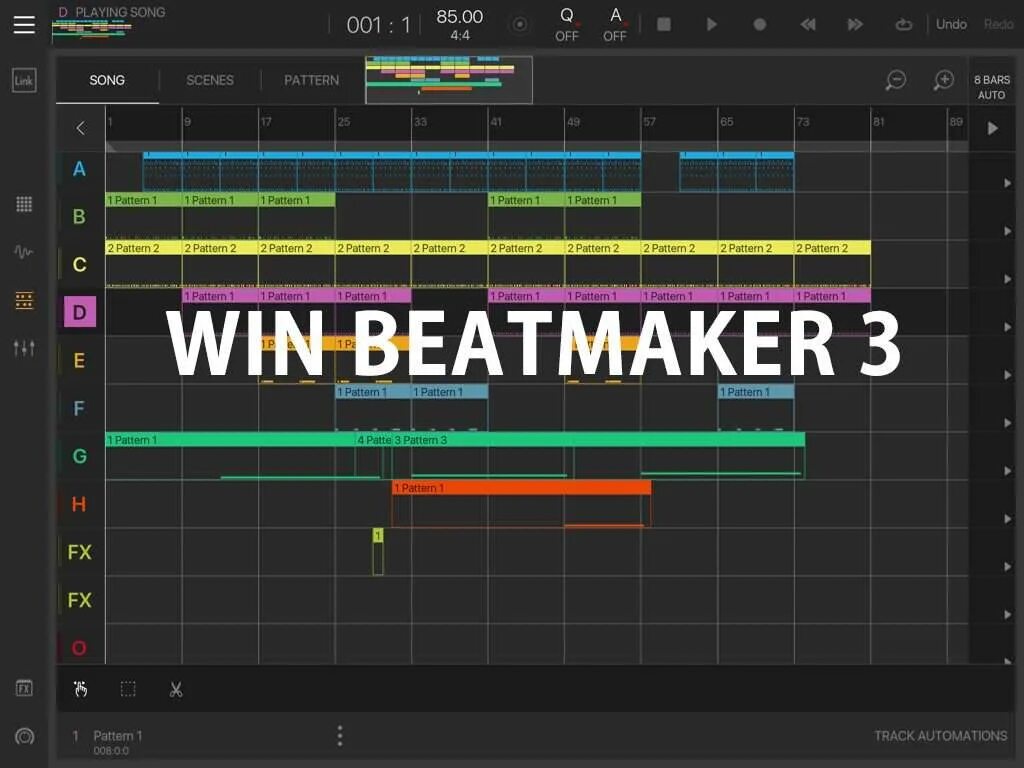Image resolution: width=1024 pixels, height=768 pixels.
Task: Toggle Automation A OFF
Action: [x=615, y=25]
